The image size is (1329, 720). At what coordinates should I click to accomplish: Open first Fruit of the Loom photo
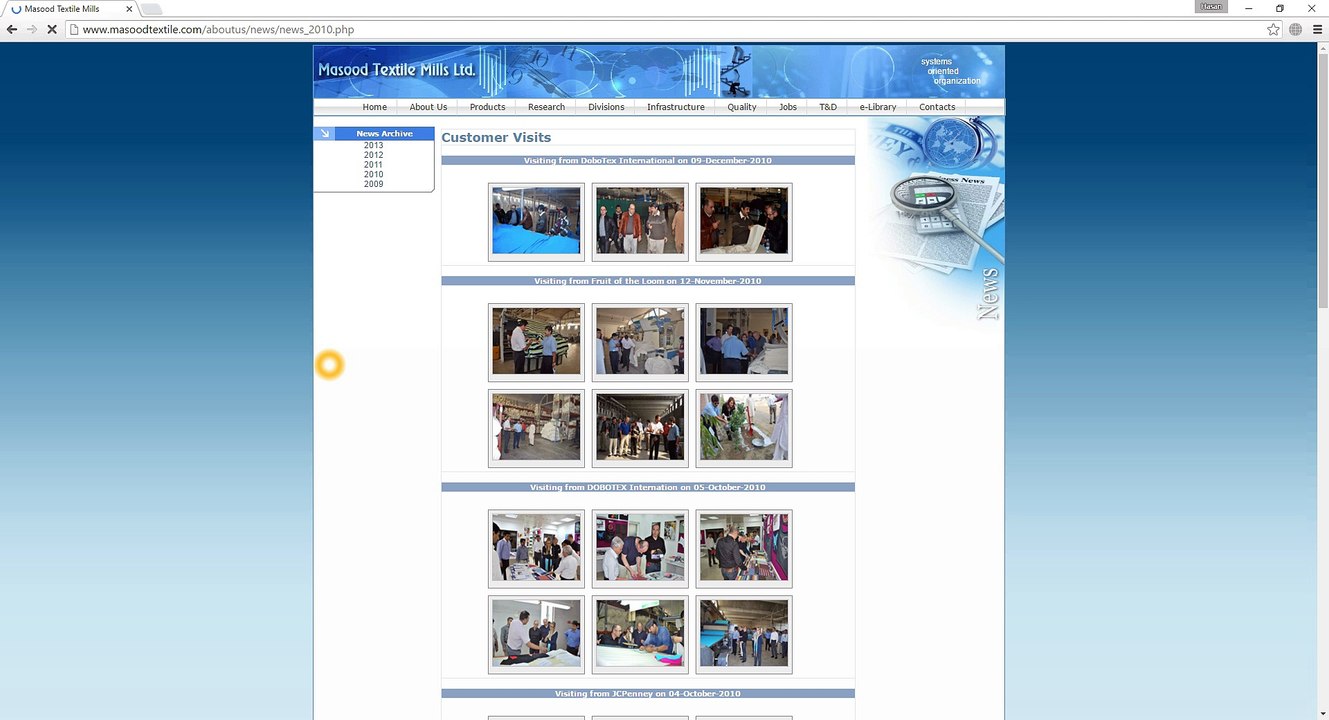click(536, 342)
